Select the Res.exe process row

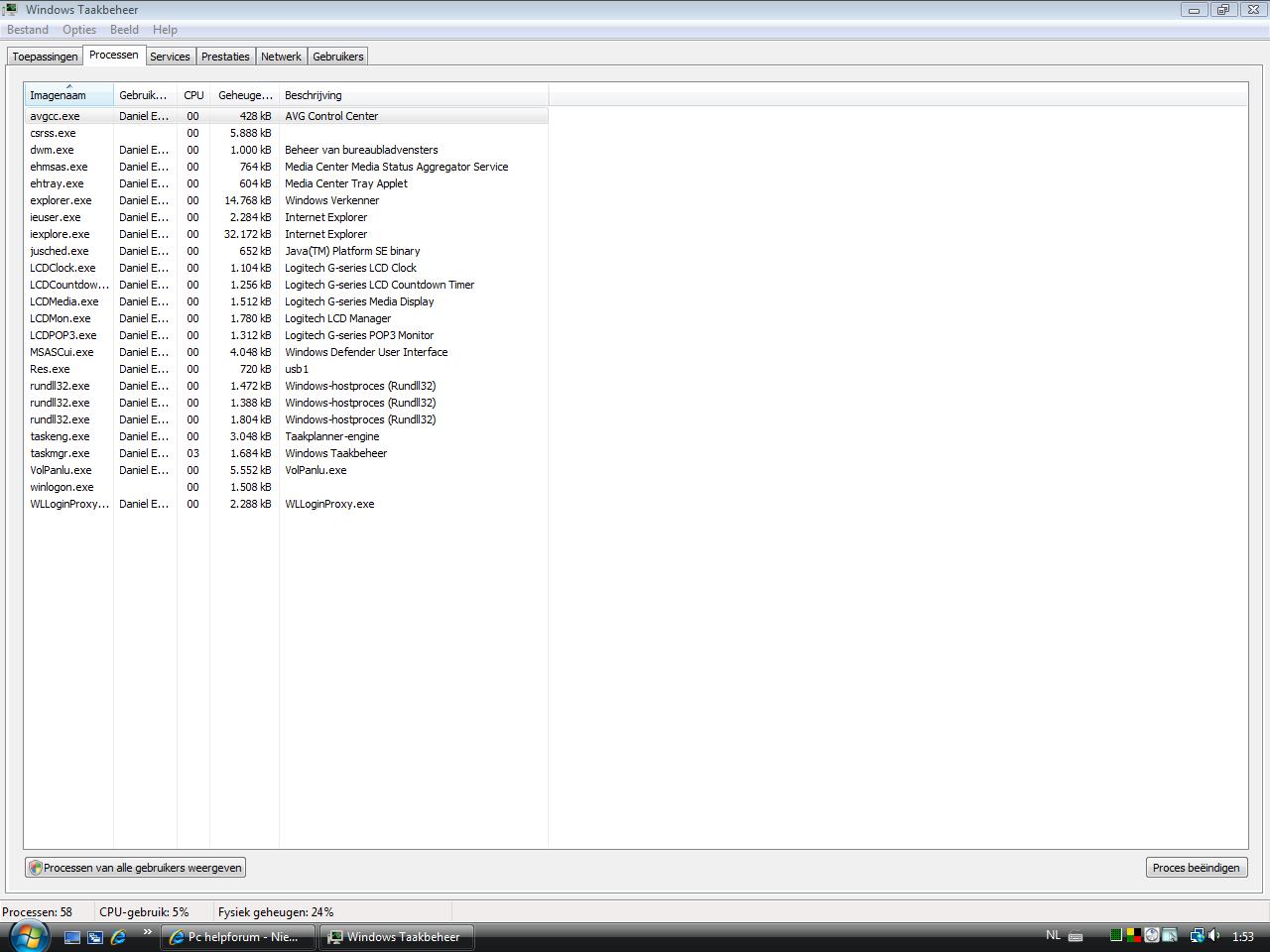(x=287, y=369)
